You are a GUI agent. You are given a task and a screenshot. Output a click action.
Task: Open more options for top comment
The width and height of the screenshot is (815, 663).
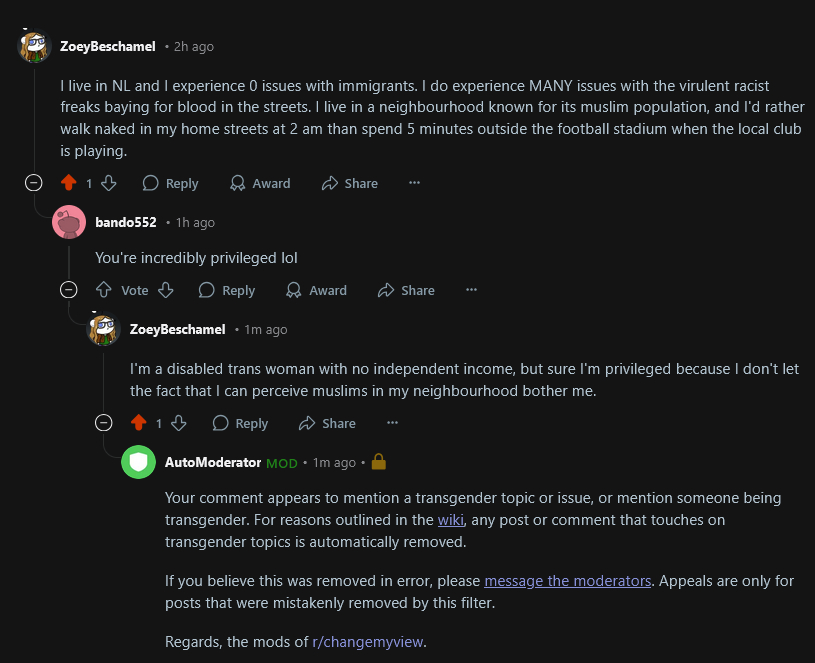click(x=414, y=183)
